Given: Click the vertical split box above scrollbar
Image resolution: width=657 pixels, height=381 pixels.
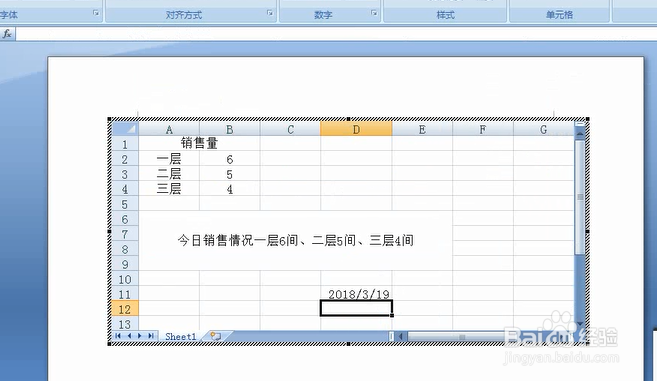Looking at the screenshot, I should click(x=580, y=124).
